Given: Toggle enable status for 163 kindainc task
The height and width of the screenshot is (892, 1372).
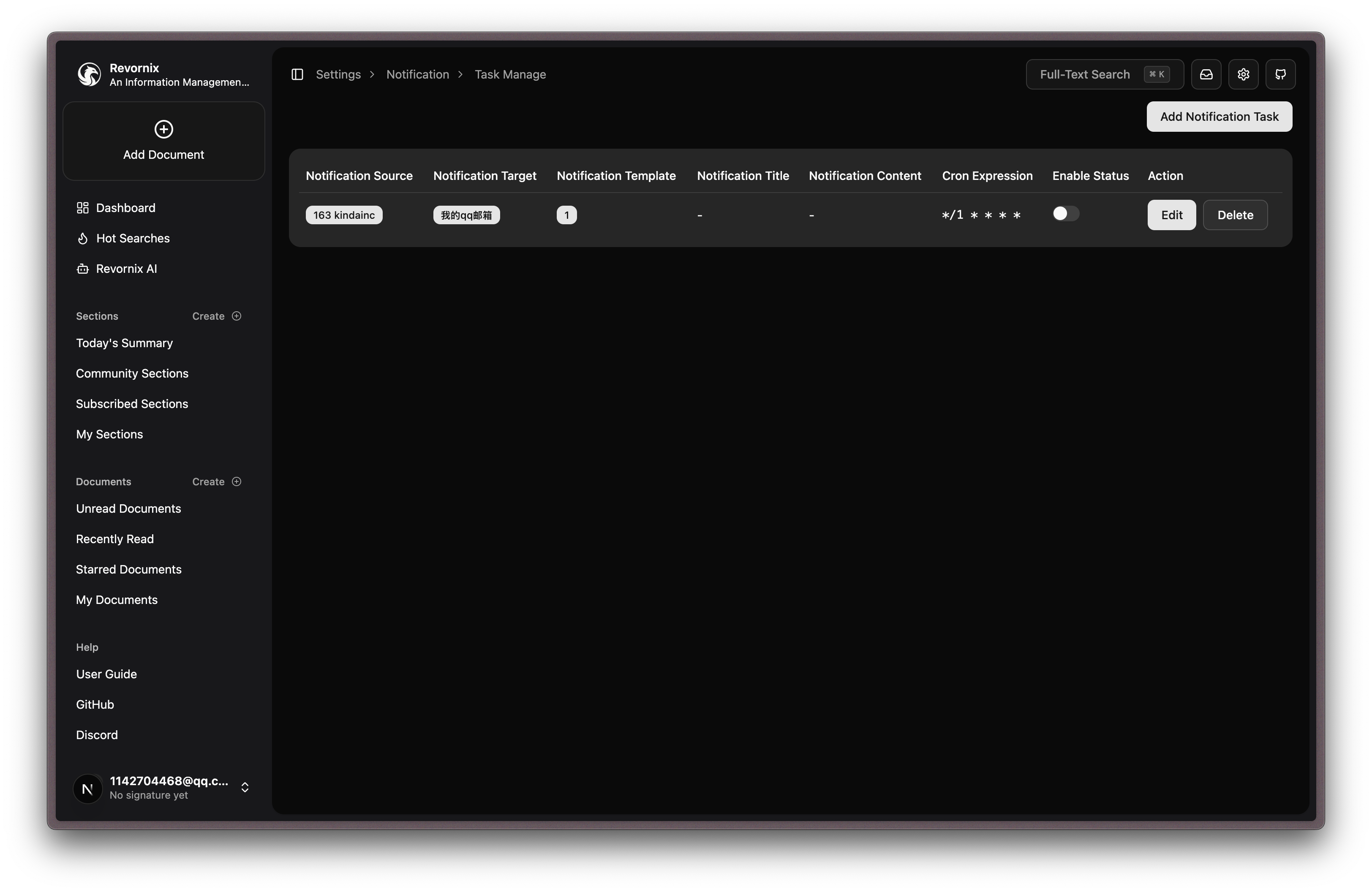Looking at the screenshot, I should (1065, 214).
